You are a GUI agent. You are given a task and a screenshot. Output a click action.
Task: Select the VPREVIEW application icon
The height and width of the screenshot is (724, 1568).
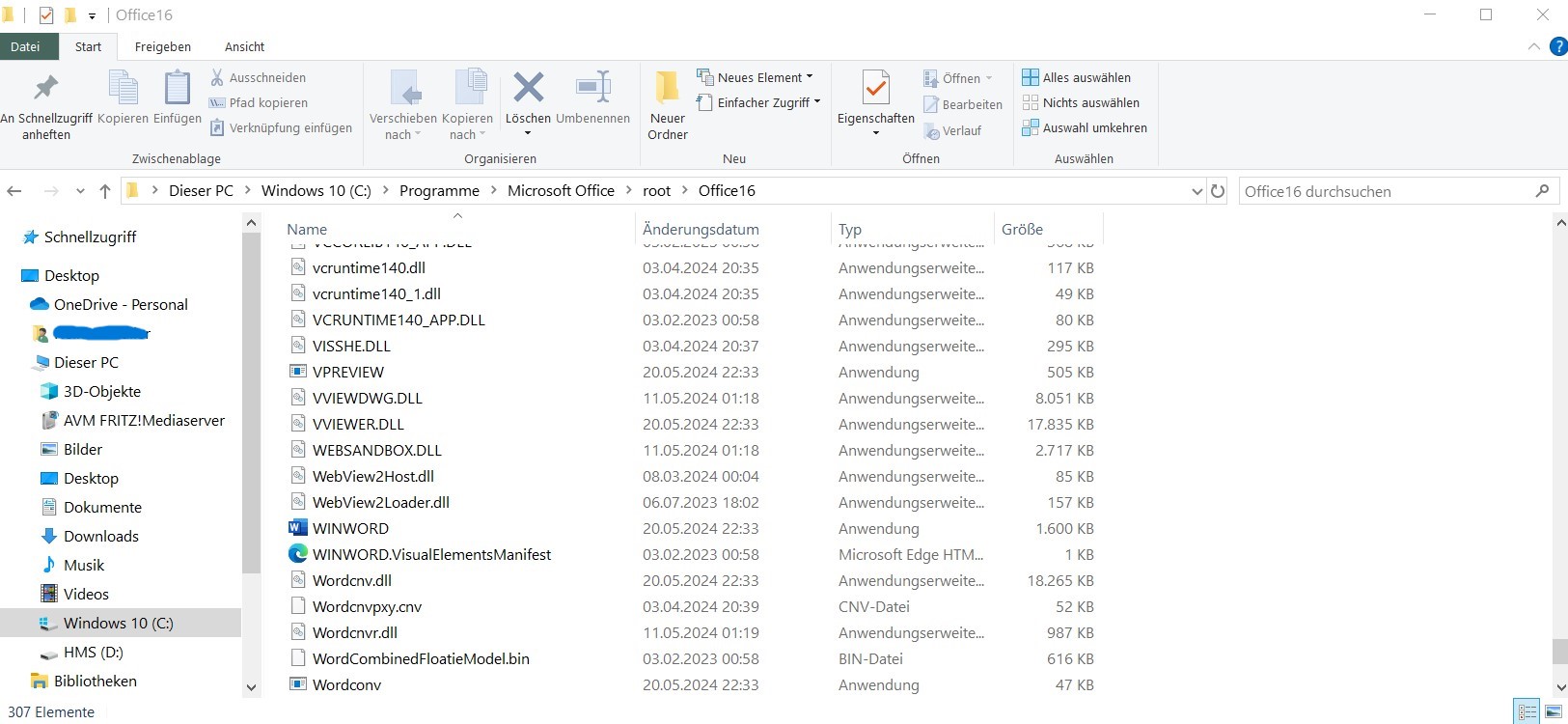tap(298, 372)
